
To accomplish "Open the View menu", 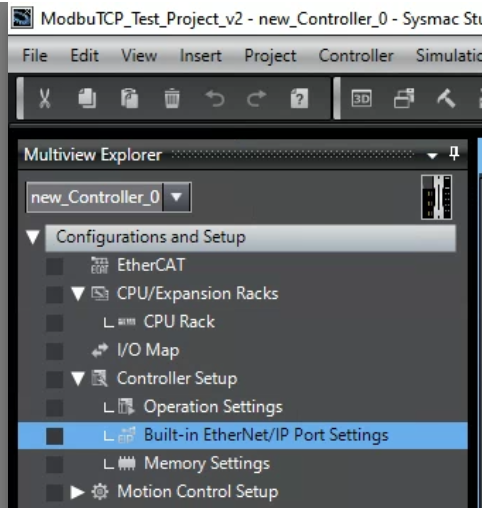I will point(139,55).
